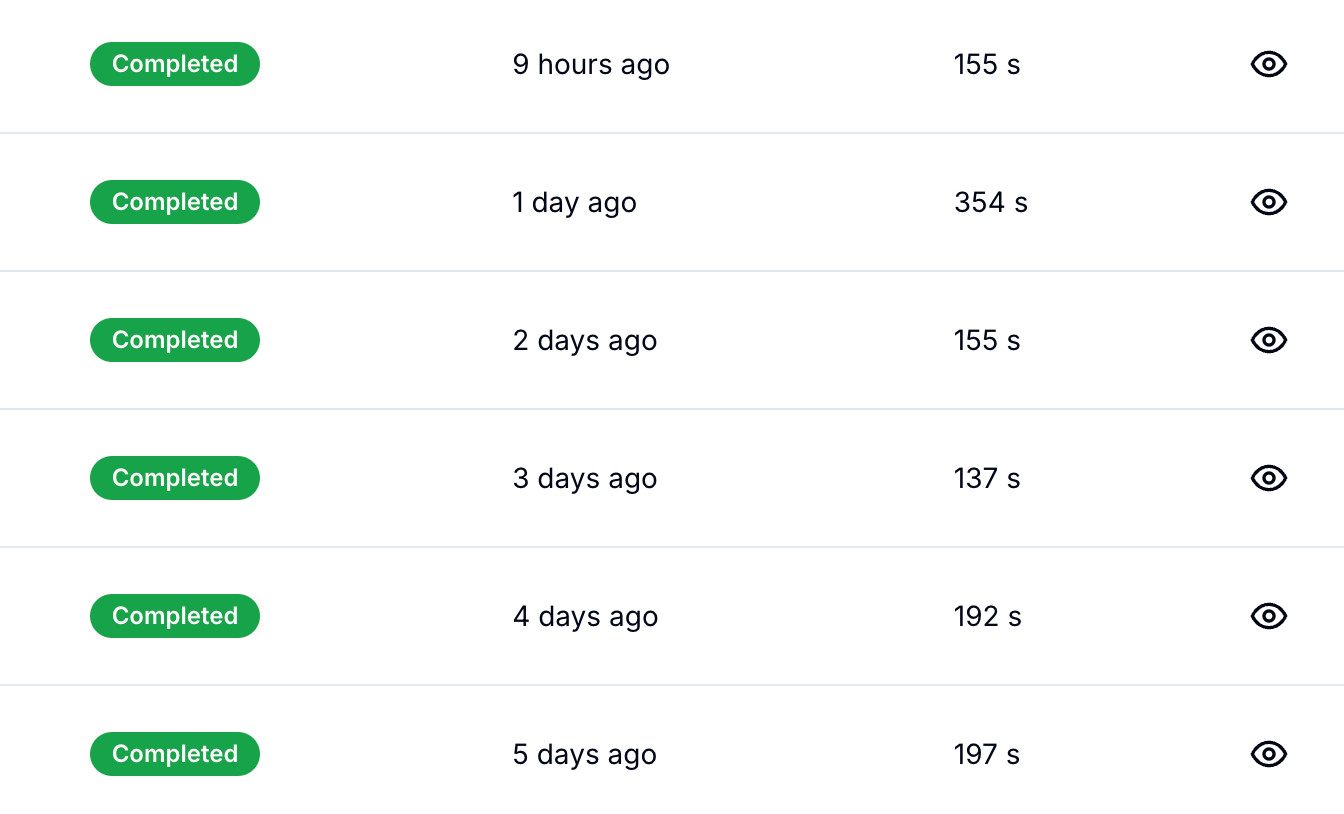Click the "9 hours ago" timestamp

point(591,65)
